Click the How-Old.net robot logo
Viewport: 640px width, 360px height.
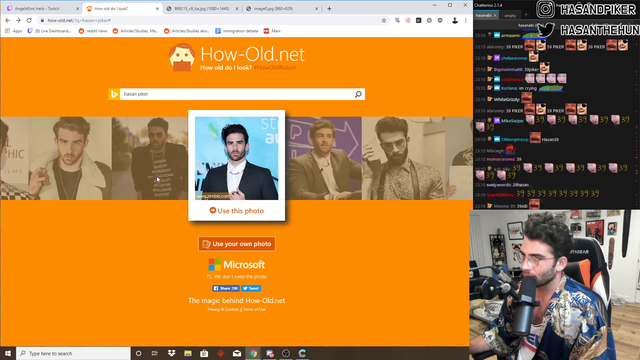click(x=182, y=57)
